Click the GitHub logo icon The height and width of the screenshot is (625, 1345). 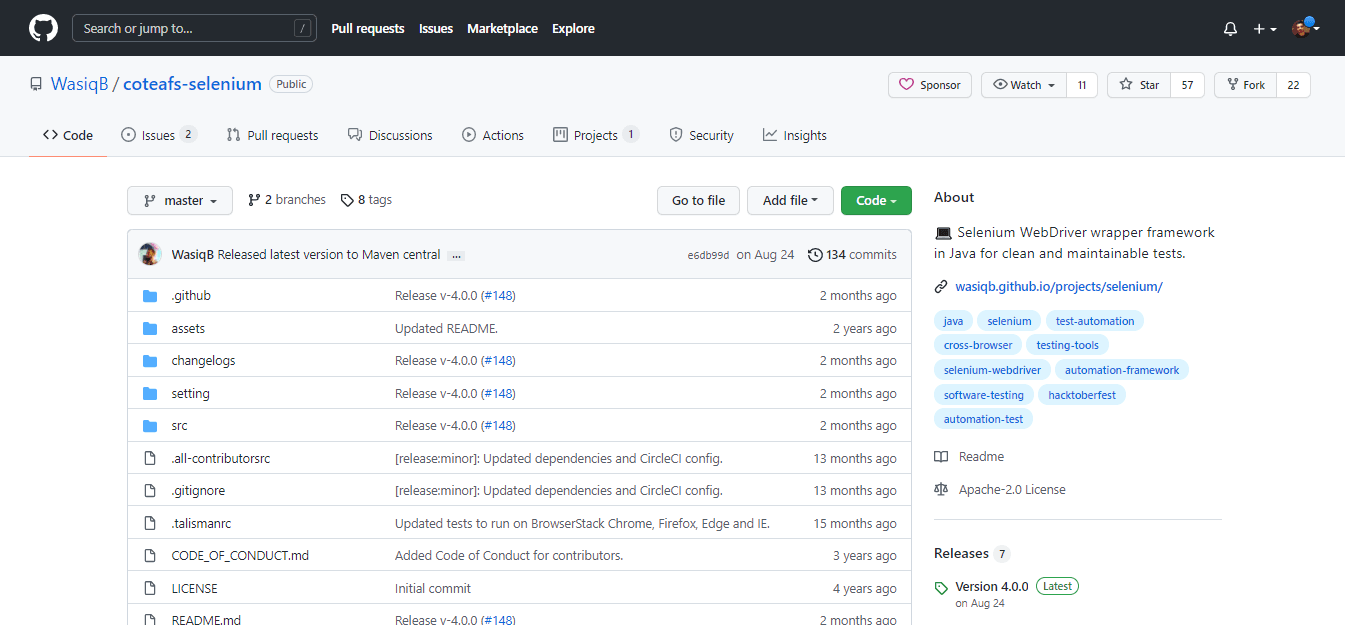[43, 28]
